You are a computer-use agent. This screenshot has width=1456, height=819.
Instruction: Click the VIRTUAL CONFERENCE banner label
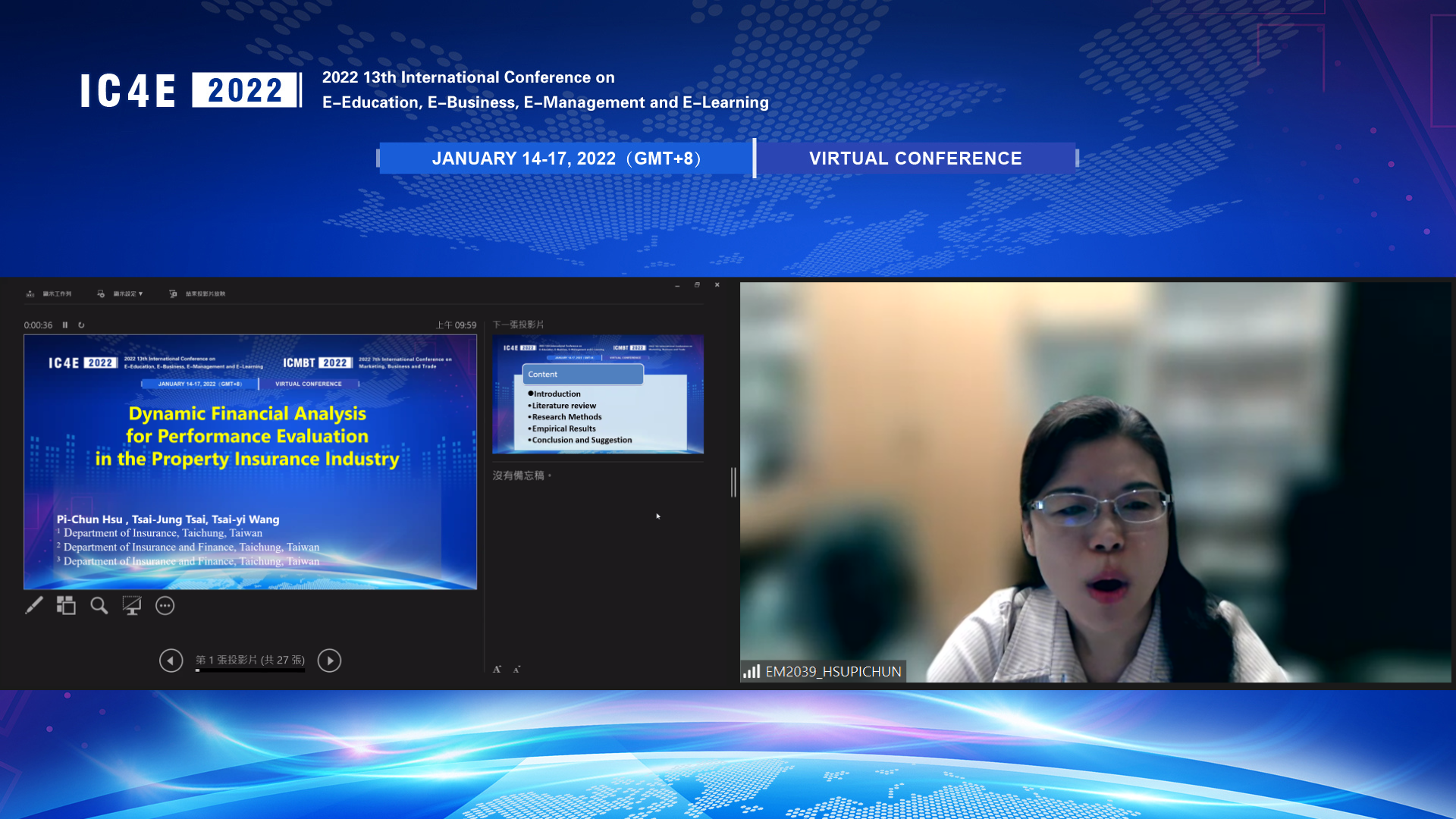tap(915, 158)
